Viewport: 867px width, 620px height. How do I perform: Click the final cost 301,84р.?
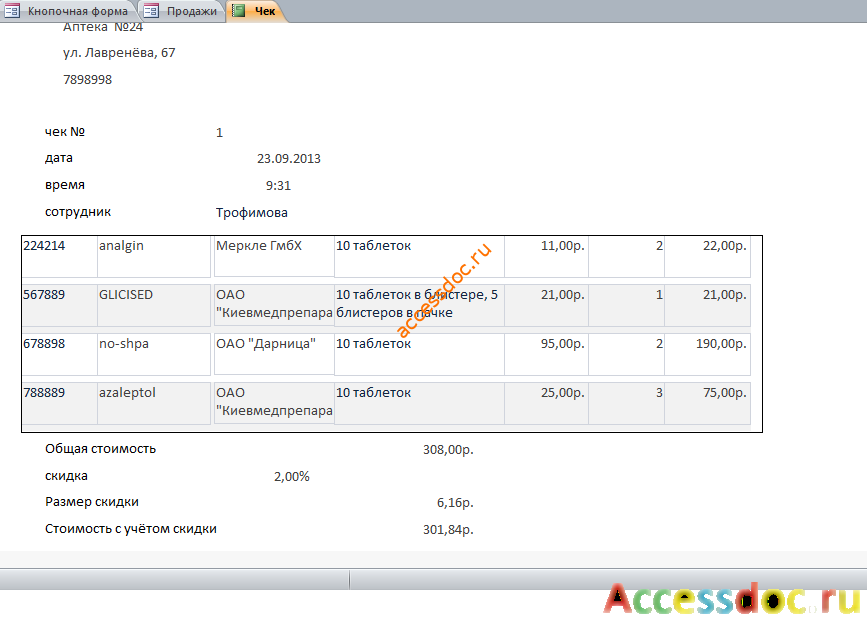click(x=448, y=530)
